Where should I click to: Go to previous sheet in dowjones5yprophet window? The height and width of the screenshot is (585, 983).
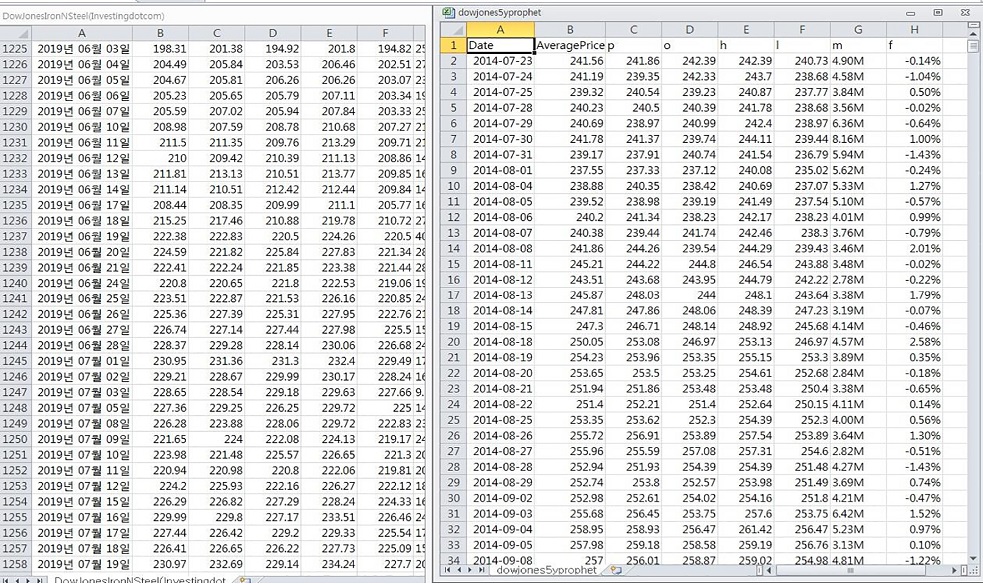pos(460,570)
